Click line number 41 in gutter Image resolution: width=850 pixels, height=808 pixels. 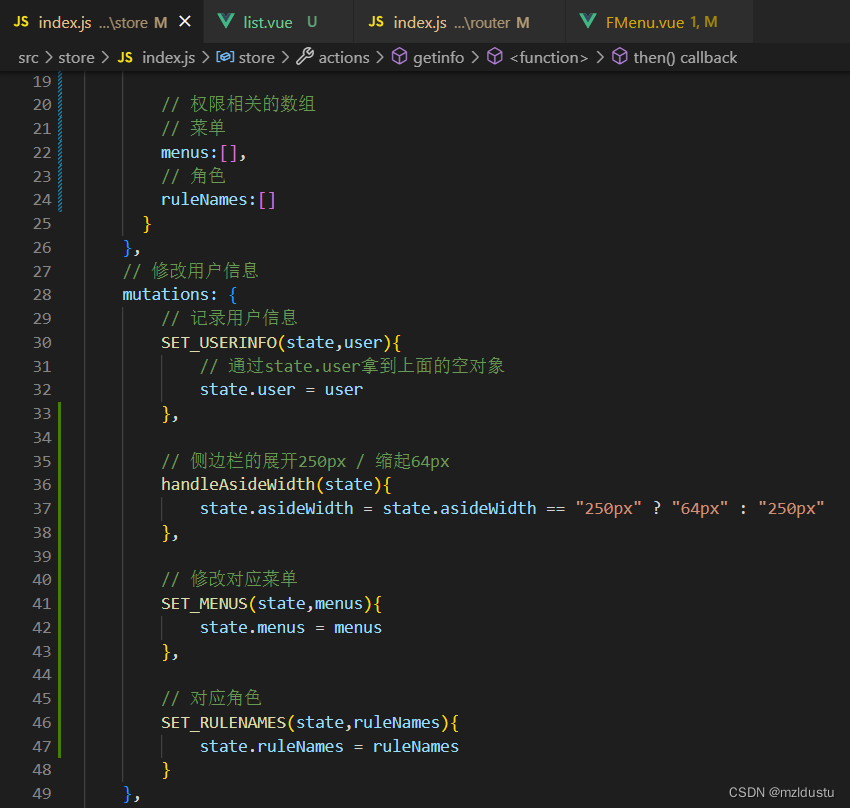[42, 604]
